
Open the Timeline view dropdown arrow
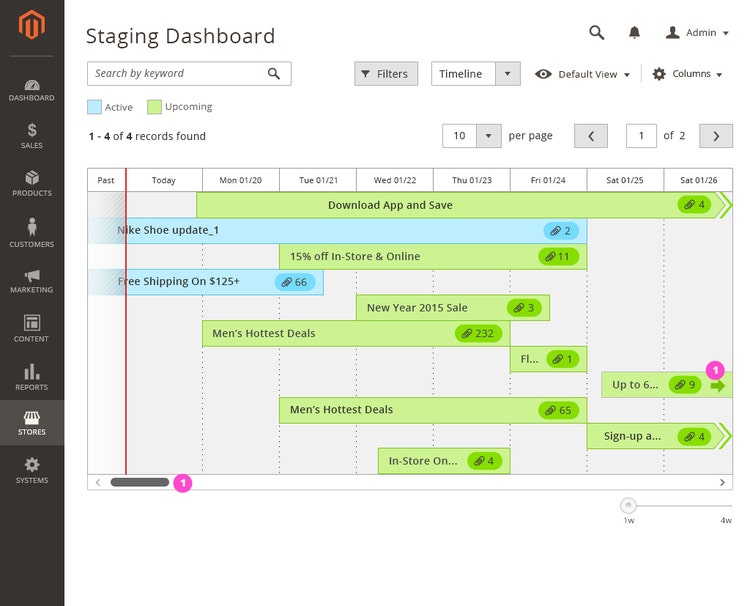point(508,74)
